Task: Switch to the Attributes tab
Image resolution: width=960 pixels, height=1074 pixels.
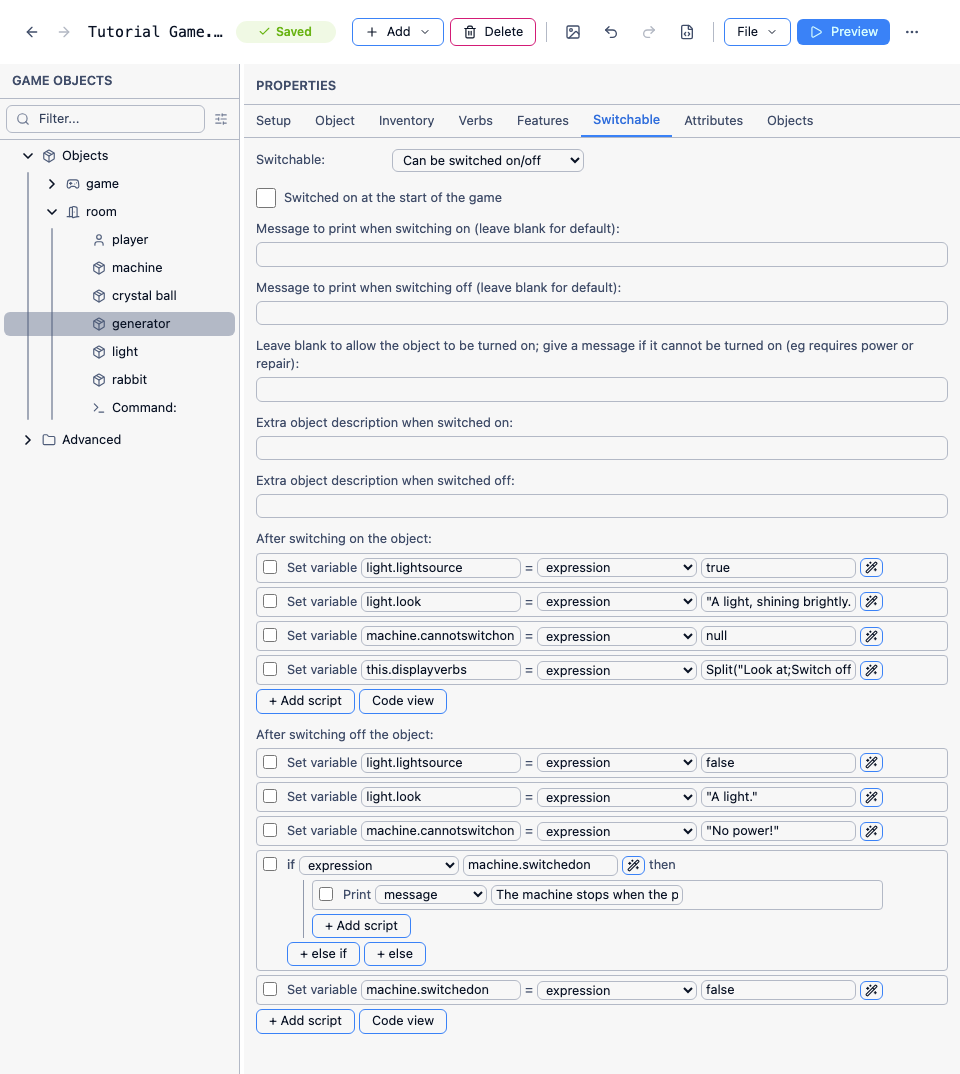Action: pyautogui.click(x=713, y=121)
